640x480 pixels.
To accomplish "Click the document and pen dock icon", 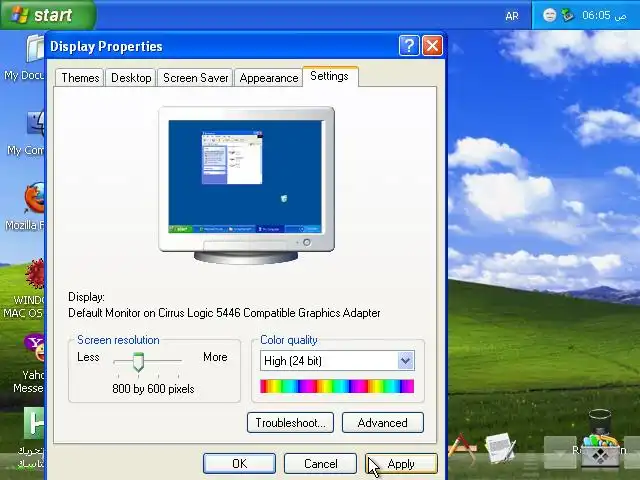I will [501, 447].
